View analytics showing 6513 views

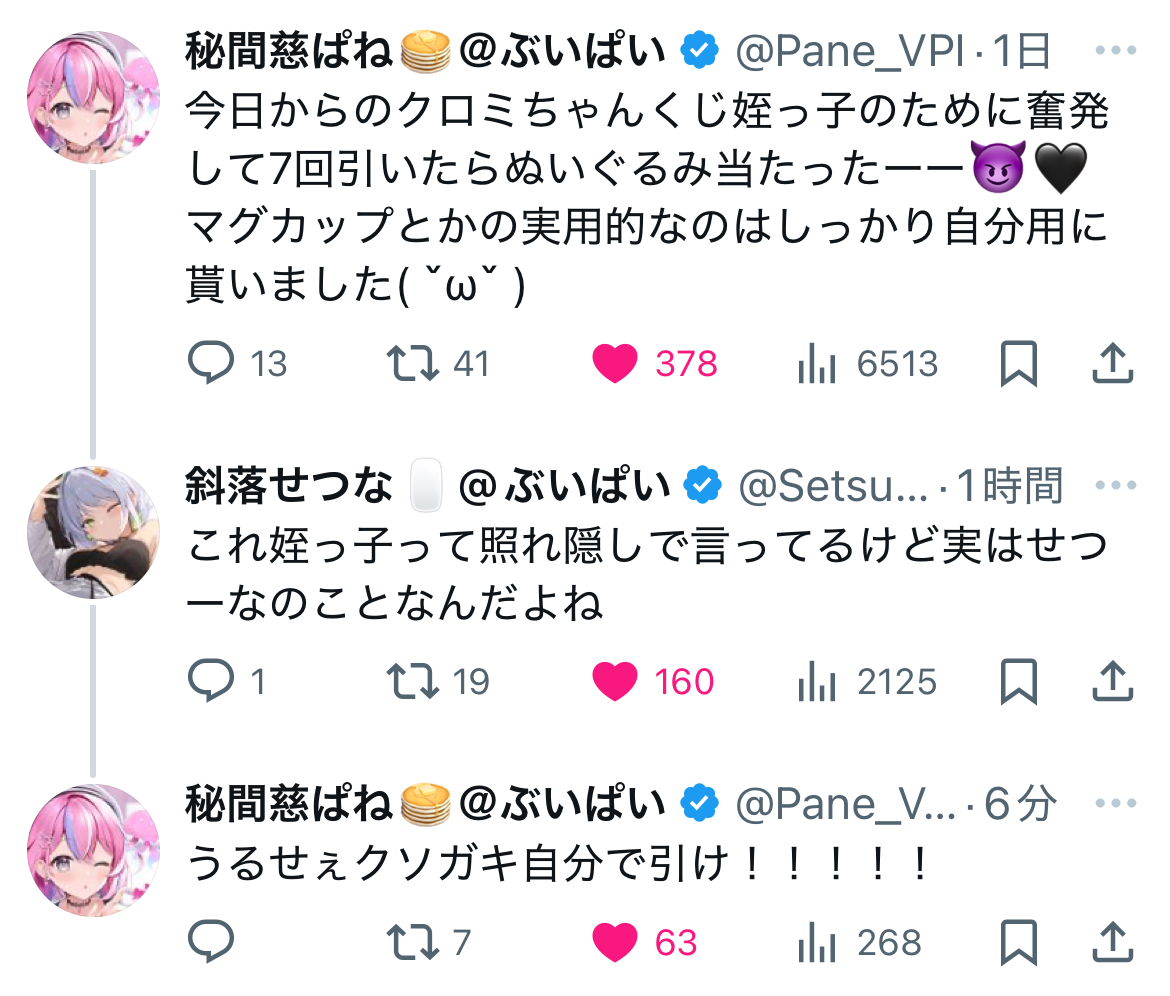(817, 364)
